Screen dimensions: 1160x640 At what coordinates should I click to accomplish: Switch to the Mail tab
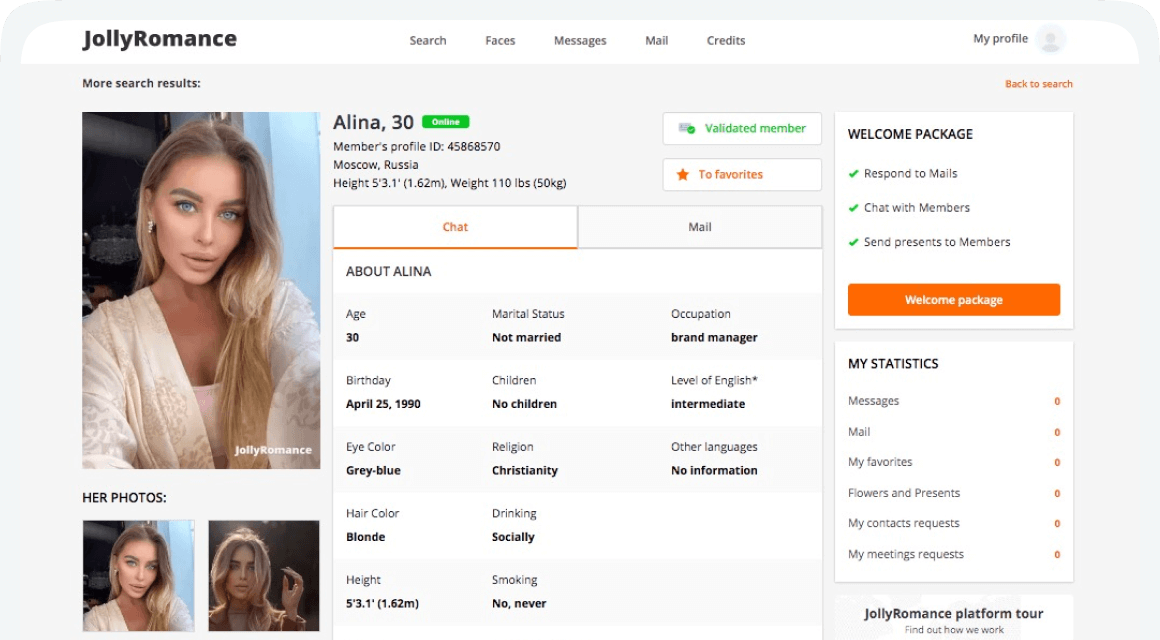(700, 227)
